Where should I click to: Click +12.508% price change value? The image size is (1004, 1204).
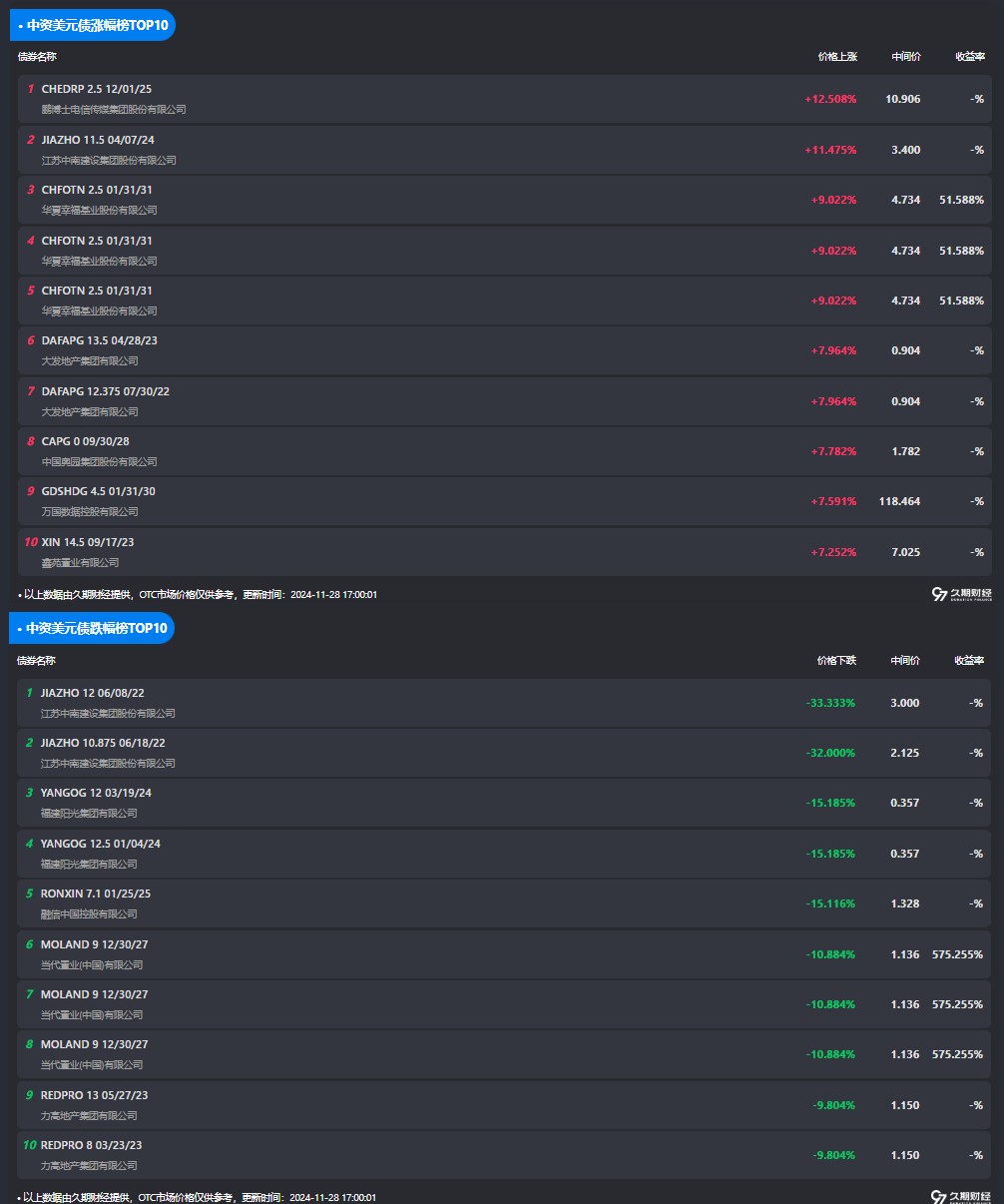[x=830, y=99]
